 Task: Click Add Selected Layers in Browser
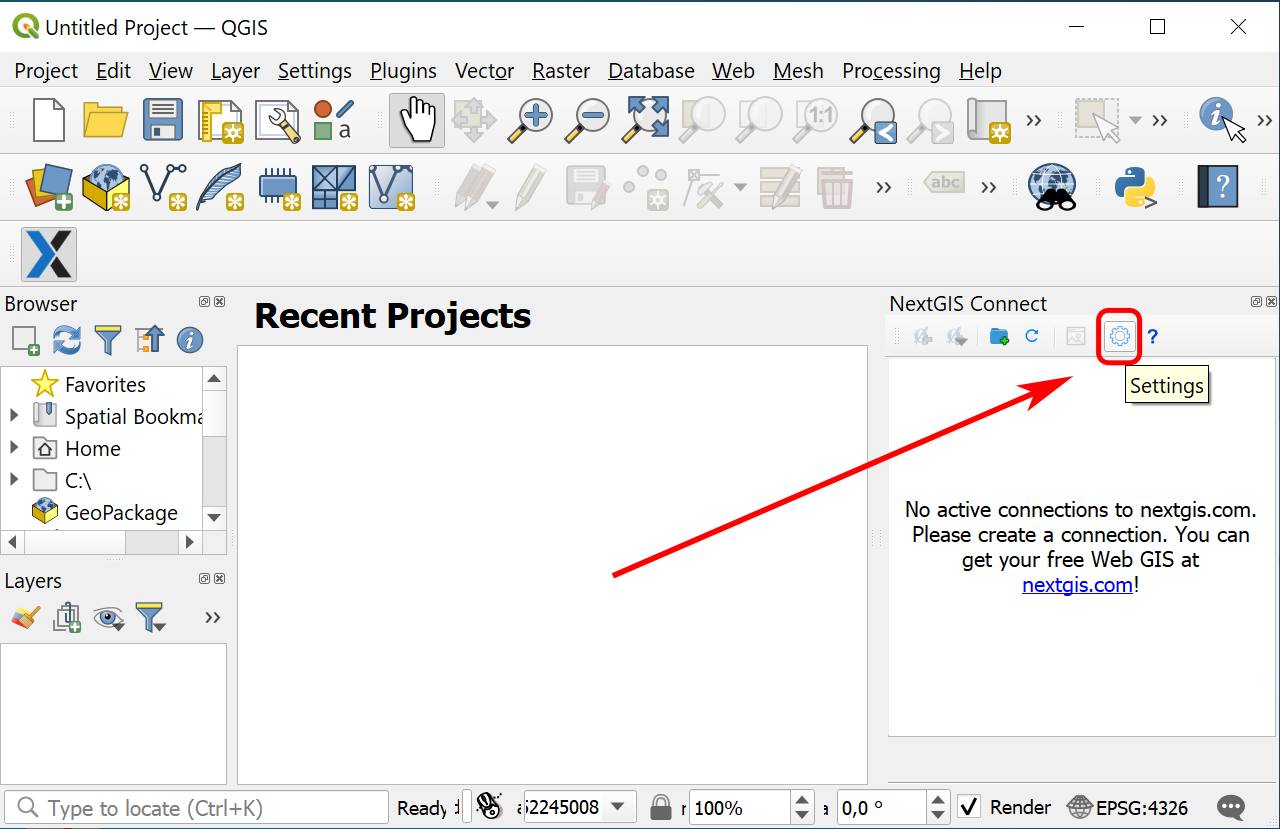(26, 340)
